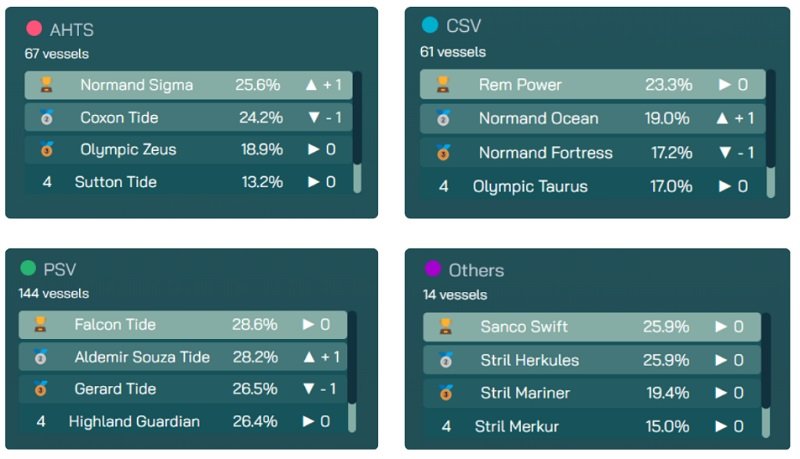Click the gold trophy icon beside Normand Sigma
Screen dimensions: 800x459
coord(47,85)
